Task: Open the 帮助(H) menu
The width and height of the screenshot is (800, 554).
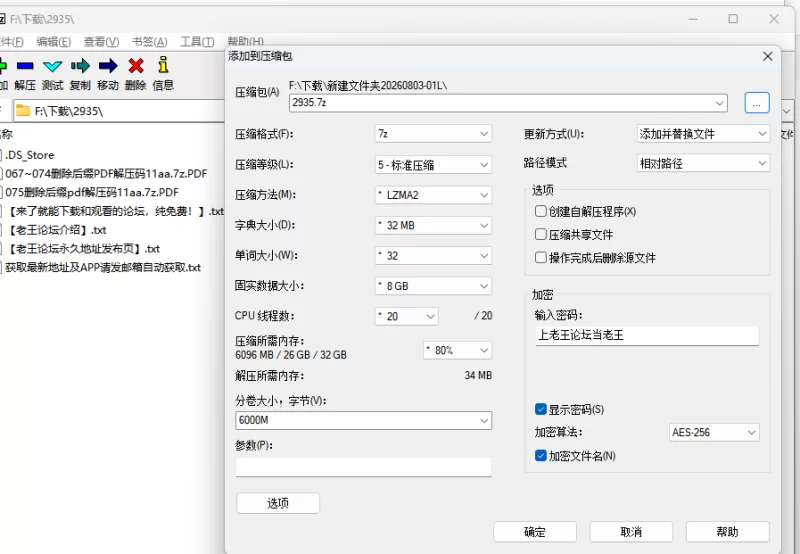Action: [245, 42]
